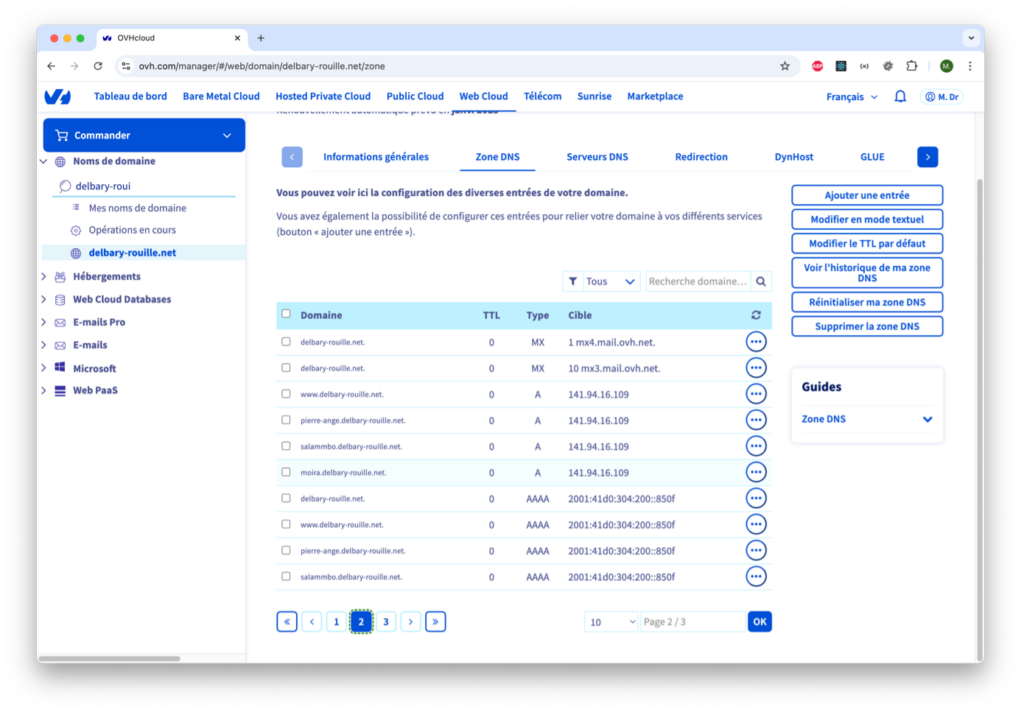Click the AdBlock extension icon
Screen dimensions: 1024x715
(x=817, y=66)
